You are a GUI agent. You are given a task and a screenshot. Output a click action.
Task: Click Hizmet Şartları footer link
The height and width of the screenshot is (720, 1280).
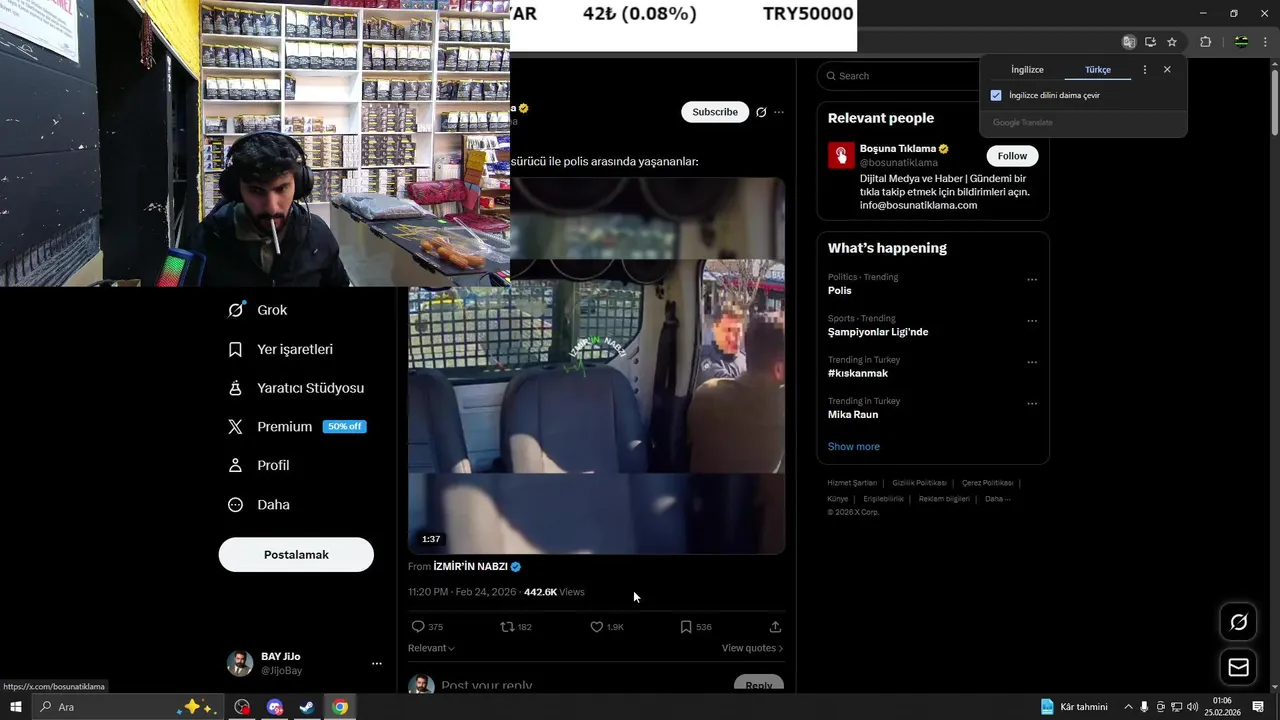(852, 483)
